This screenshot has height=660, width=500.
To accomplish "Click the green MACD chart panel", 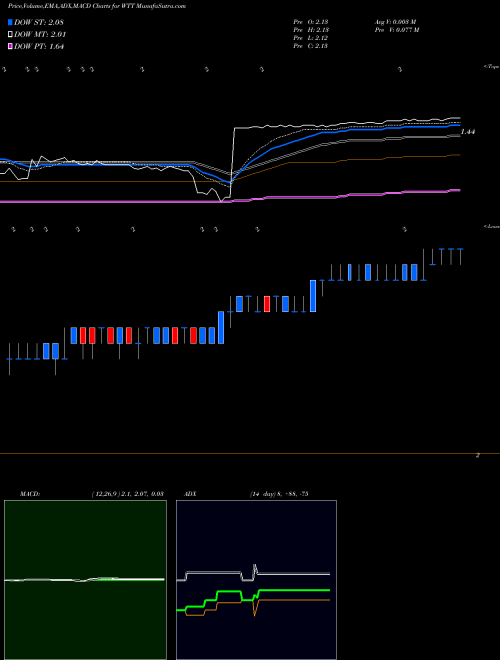I will click(x=85, y=580).
